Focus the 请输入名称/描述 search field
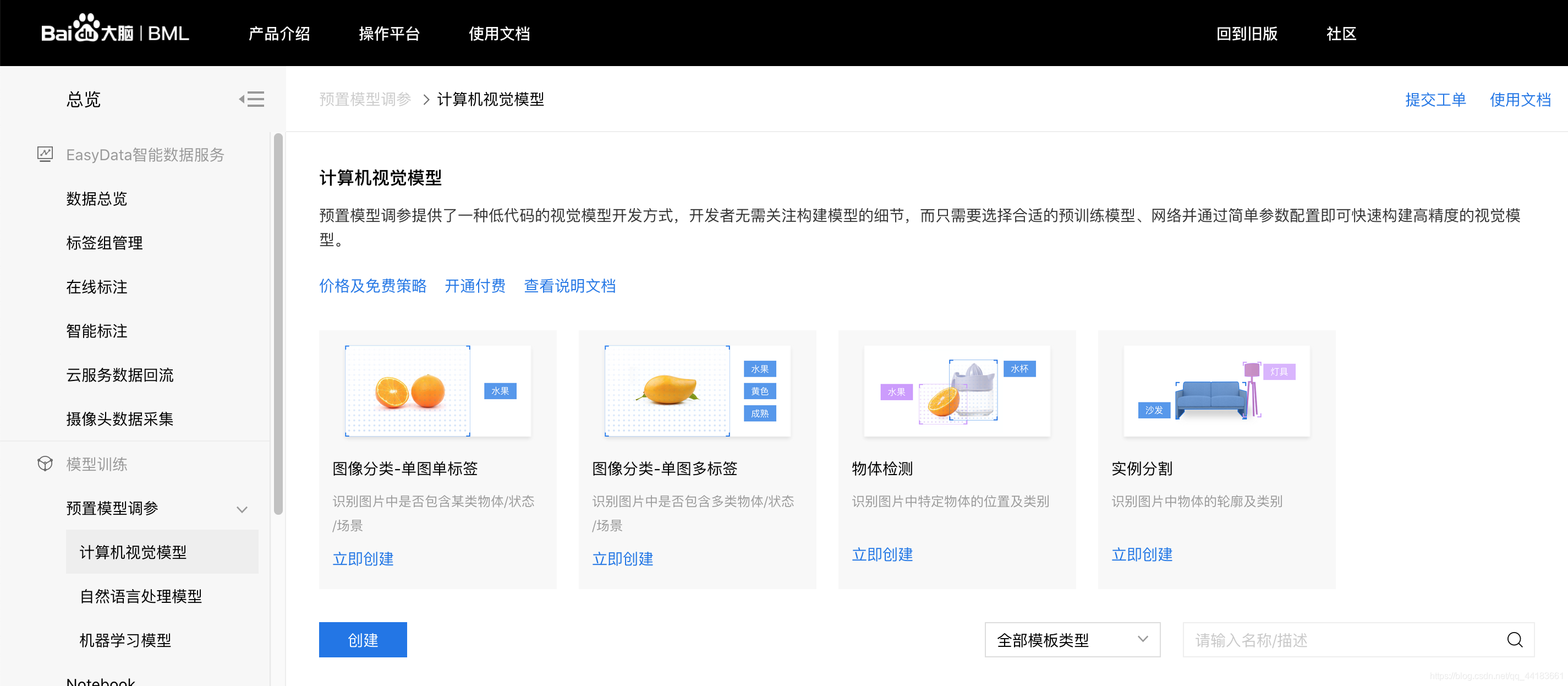The width and height of the screenshot is (1568, 686). (1358, 640)
